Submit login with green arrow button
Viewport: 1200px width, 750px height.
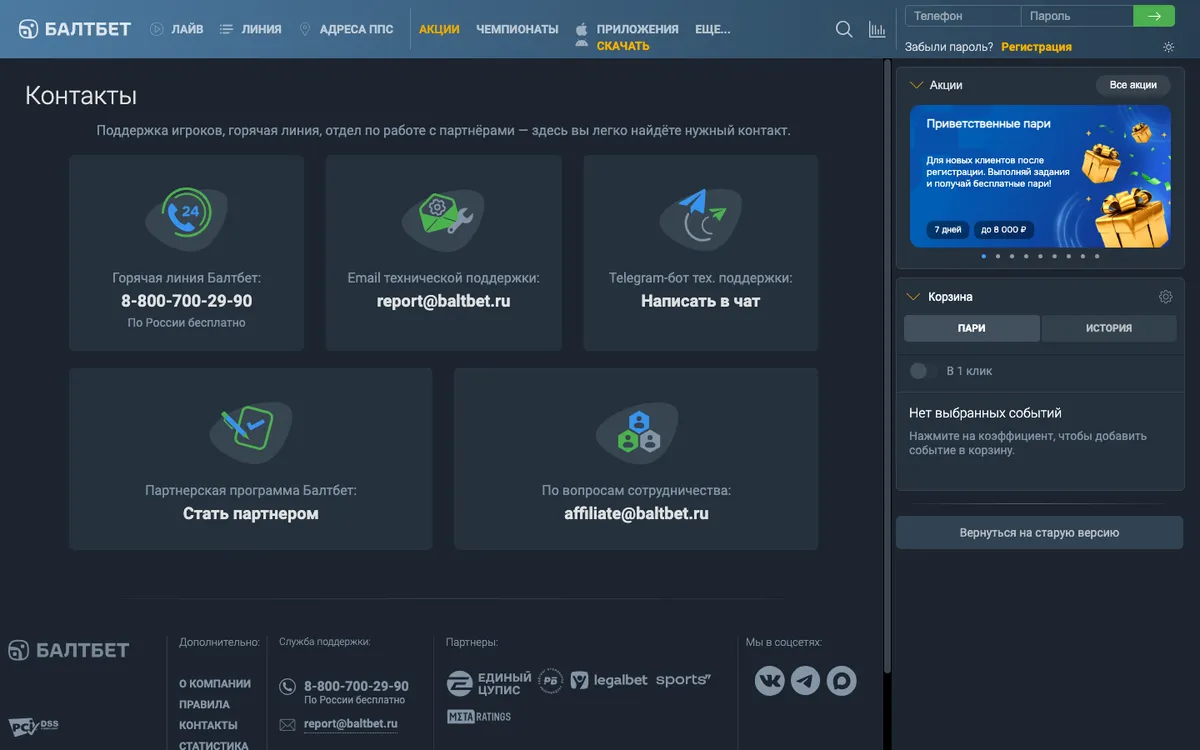pos(1154,16)
